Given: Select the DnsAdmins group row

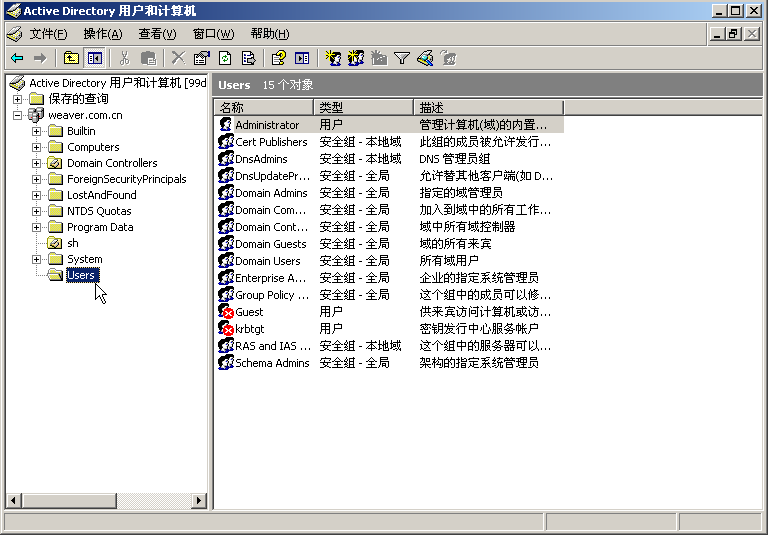Looking at the screenshot, I should (x=389, y=159).
